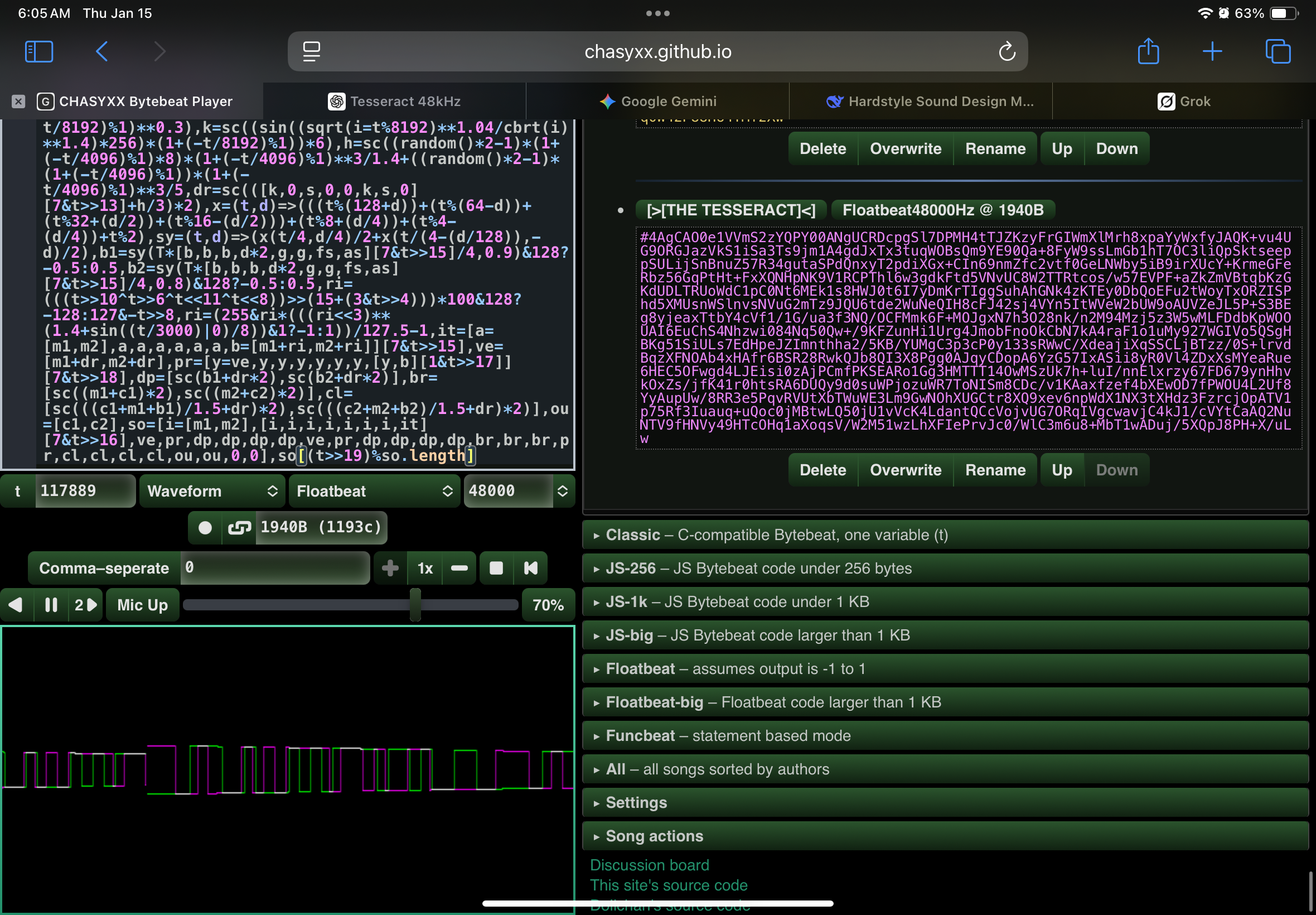Screen dimensions: 1316x915
Task: Click the copy link chain icon
Action: coord(239,527)
